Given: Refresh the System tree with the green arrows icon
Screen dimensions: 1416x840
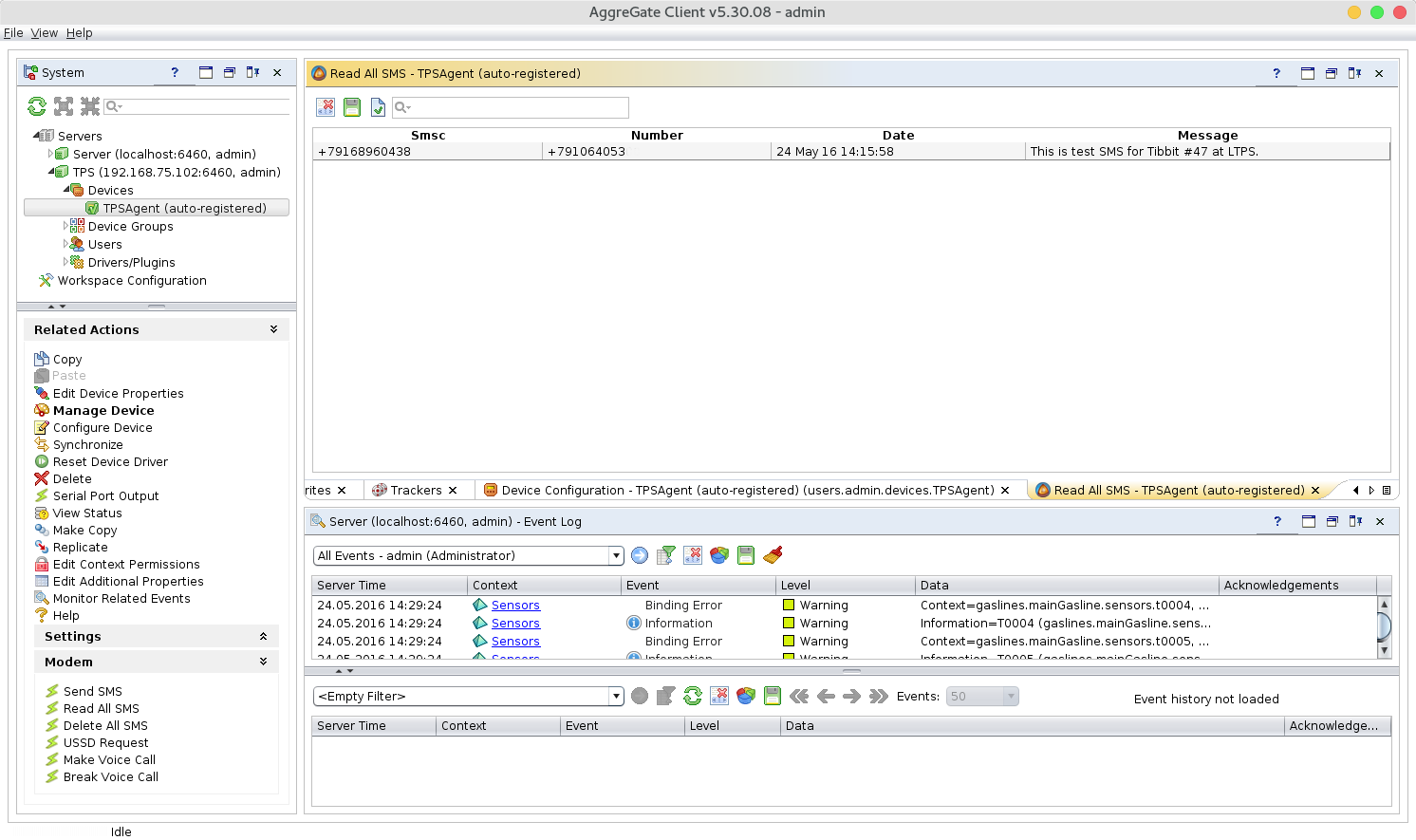Looking at the screenshot, I should [37, 106].
